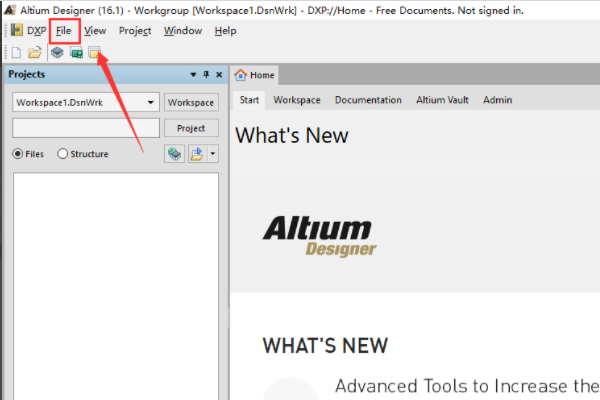
Task: Select the Start tab
Action: tap(249, 100)
